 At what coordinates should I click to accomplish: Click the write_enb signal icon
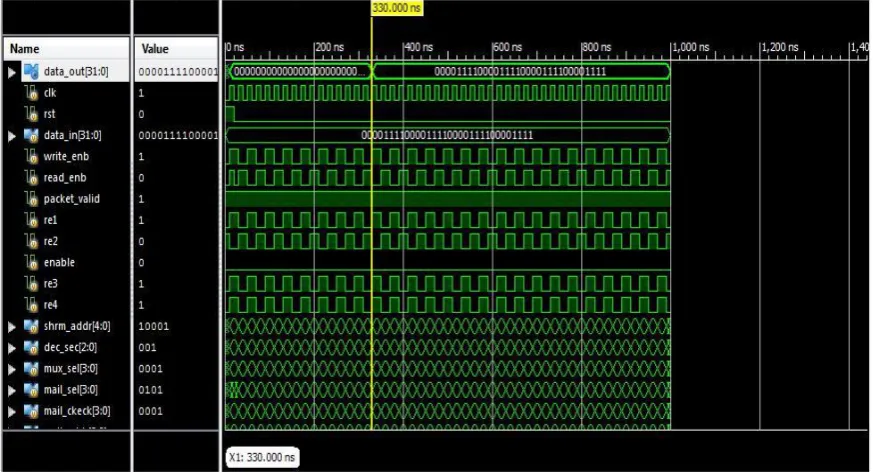(31, 156)
